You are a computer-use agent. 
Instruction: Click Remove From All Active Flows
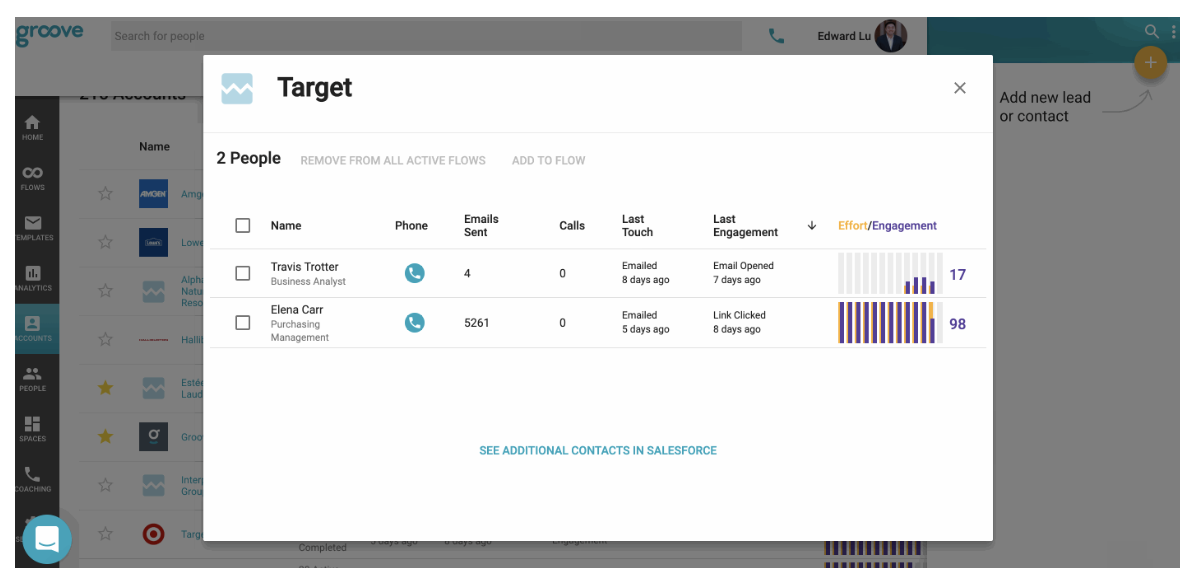[393, 160]
